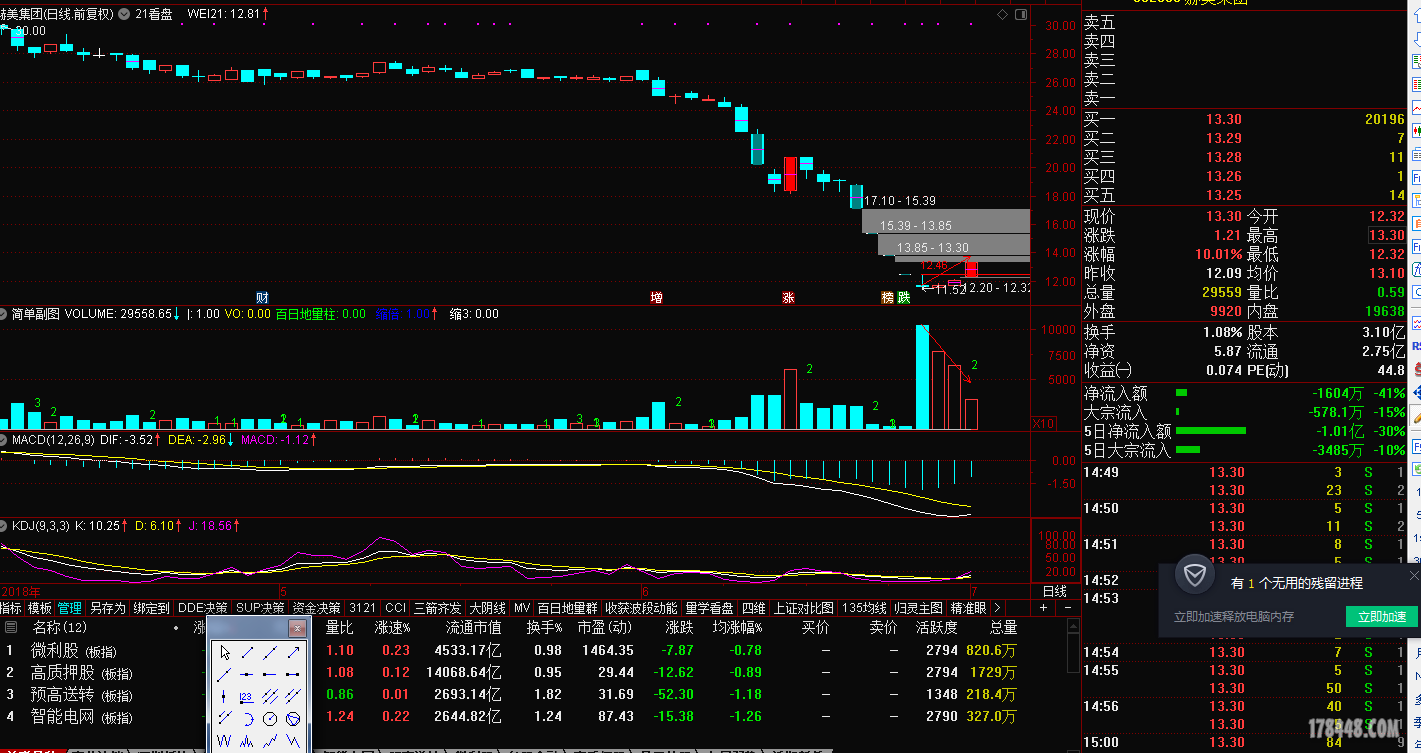Select the 135均线 indicator tab

pos(865,607)
